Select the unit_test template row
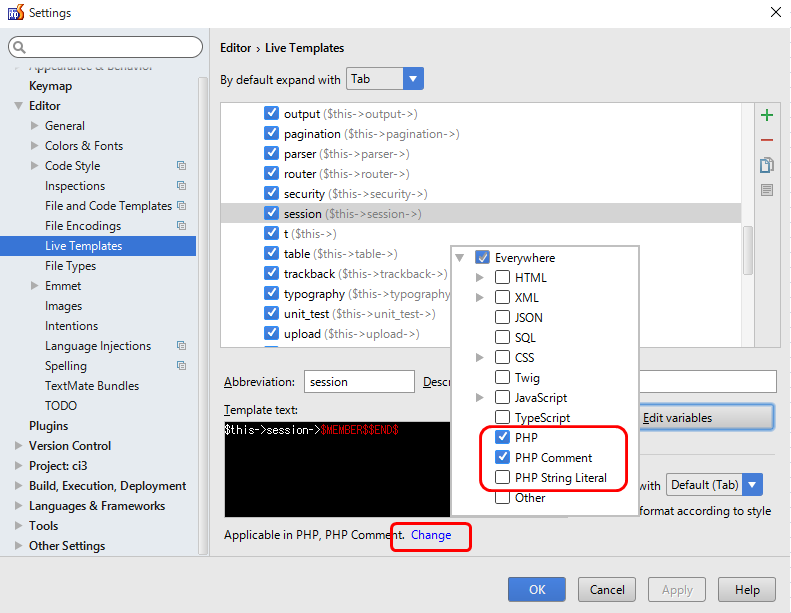791x613 pixels. tap(335, 314)
